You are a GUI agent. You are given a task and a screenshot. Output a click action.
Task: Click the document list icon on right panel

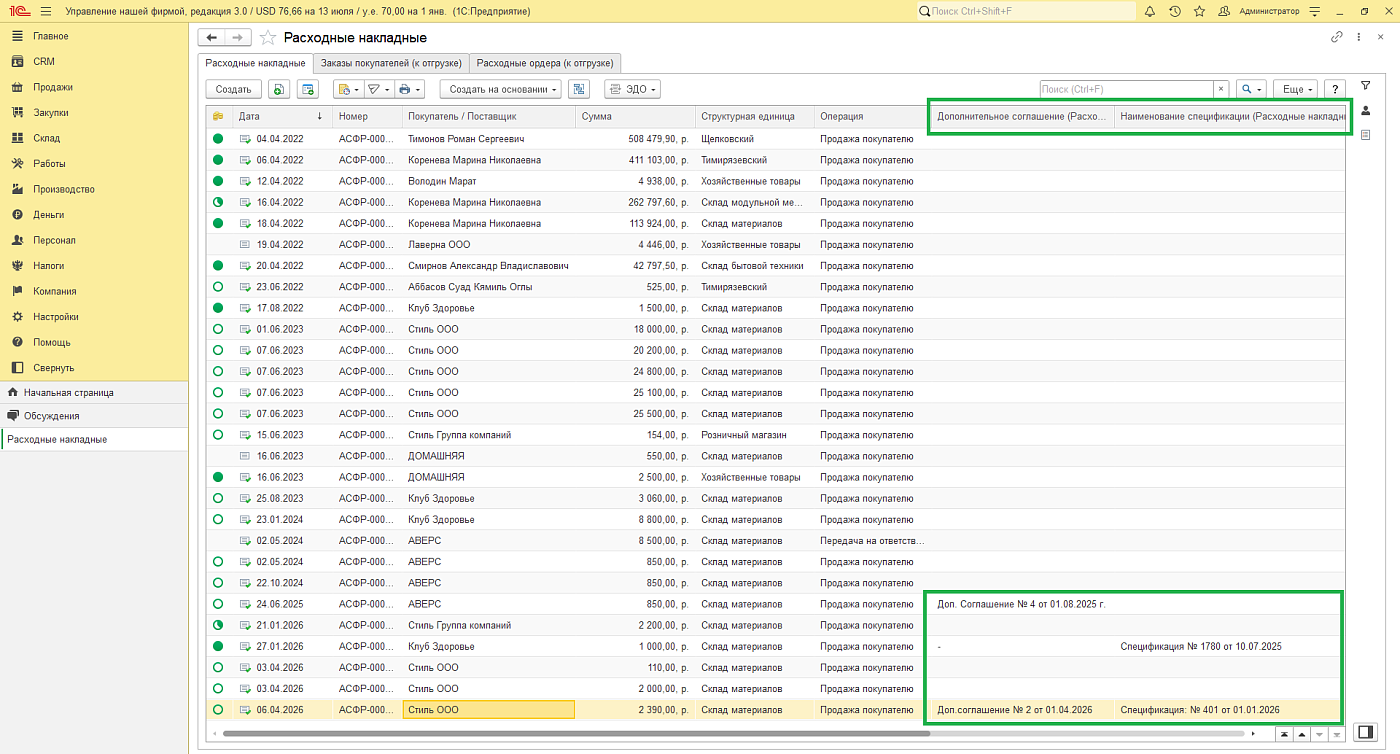pos(1365,135)
